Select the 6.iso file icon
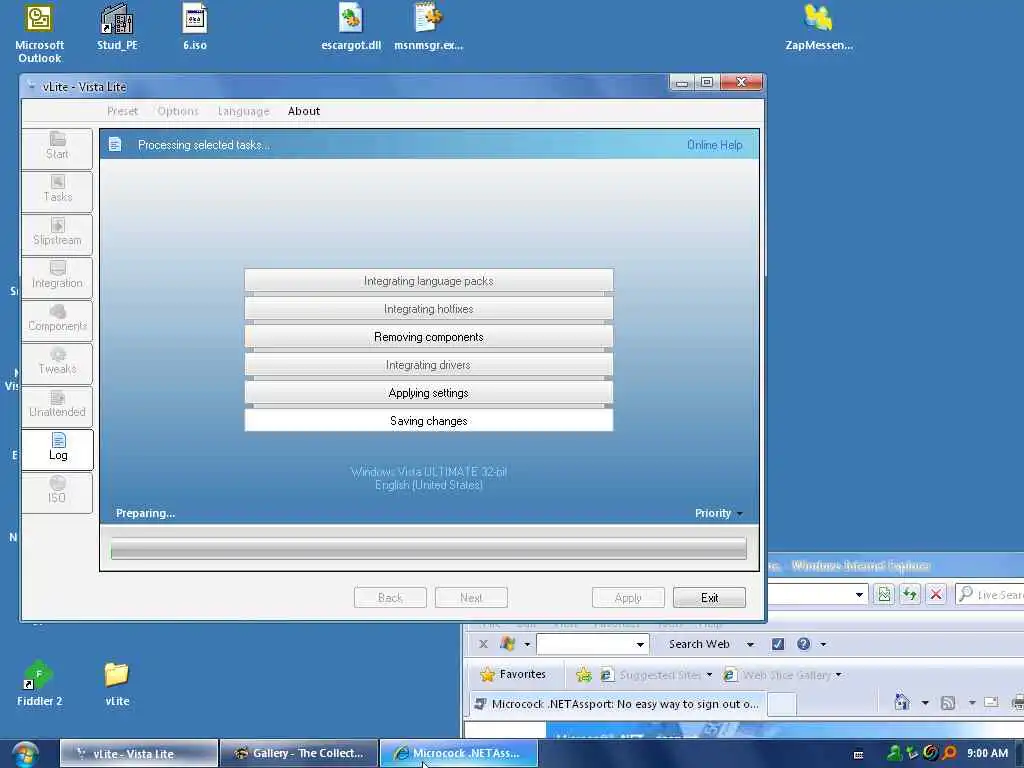 pos(195,27)
